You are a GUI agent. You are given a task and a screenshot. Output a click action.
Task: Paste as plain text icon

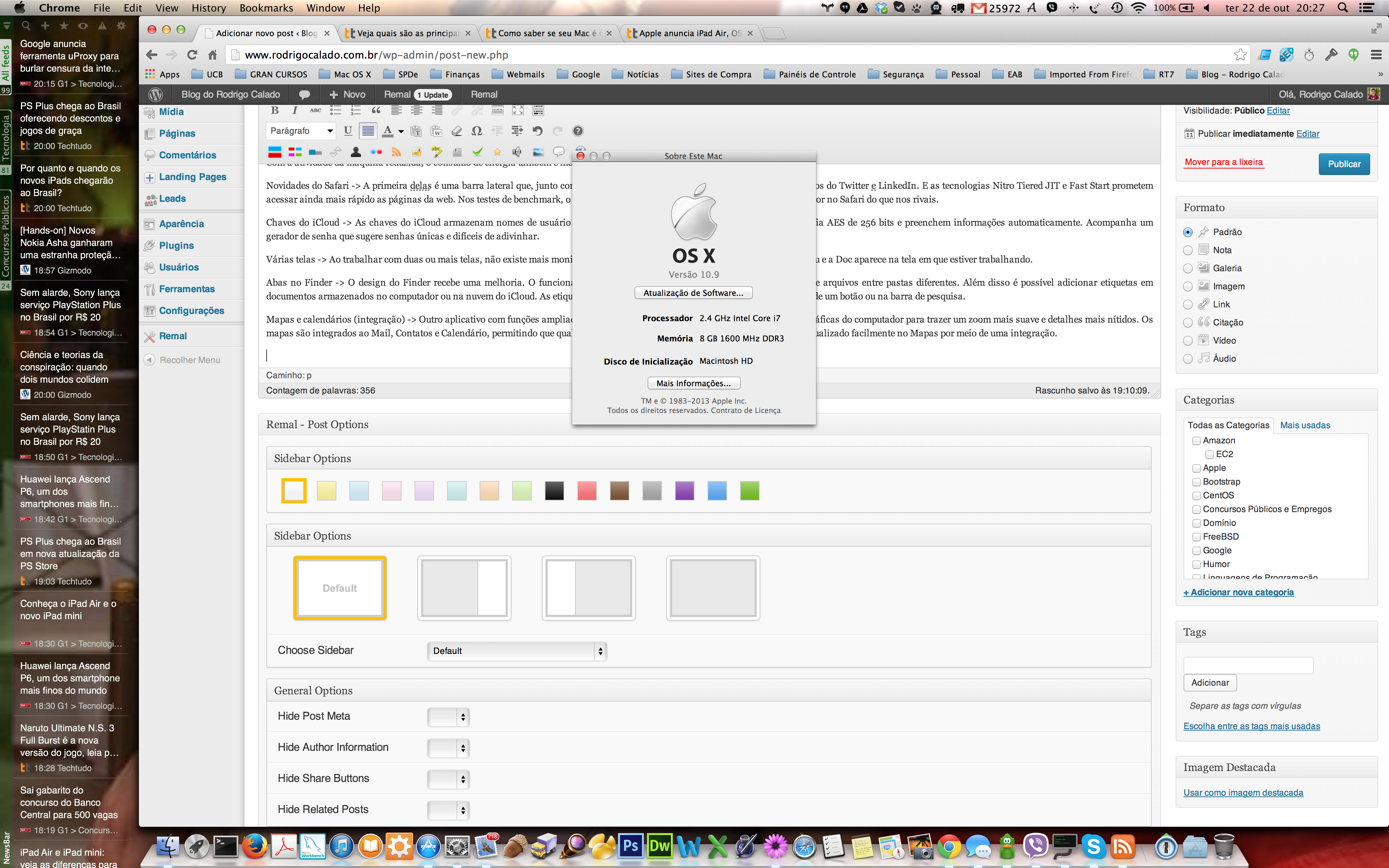coord(416,131)
